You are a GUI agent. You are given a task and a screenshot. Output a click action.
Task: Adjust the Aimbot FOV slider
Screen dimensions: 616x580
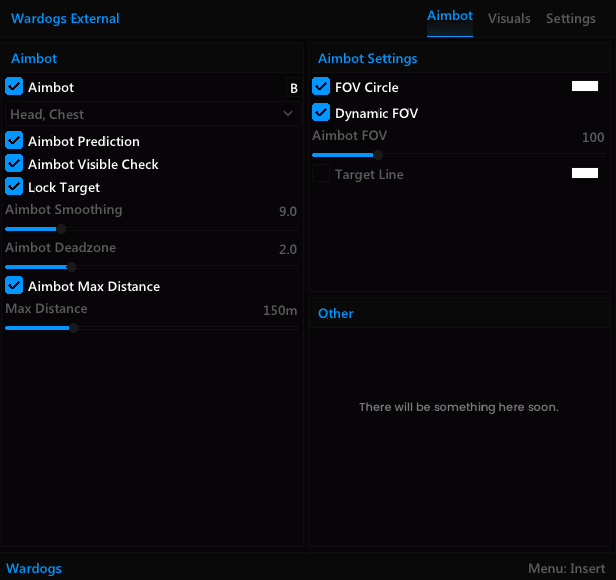pos(458,155)
